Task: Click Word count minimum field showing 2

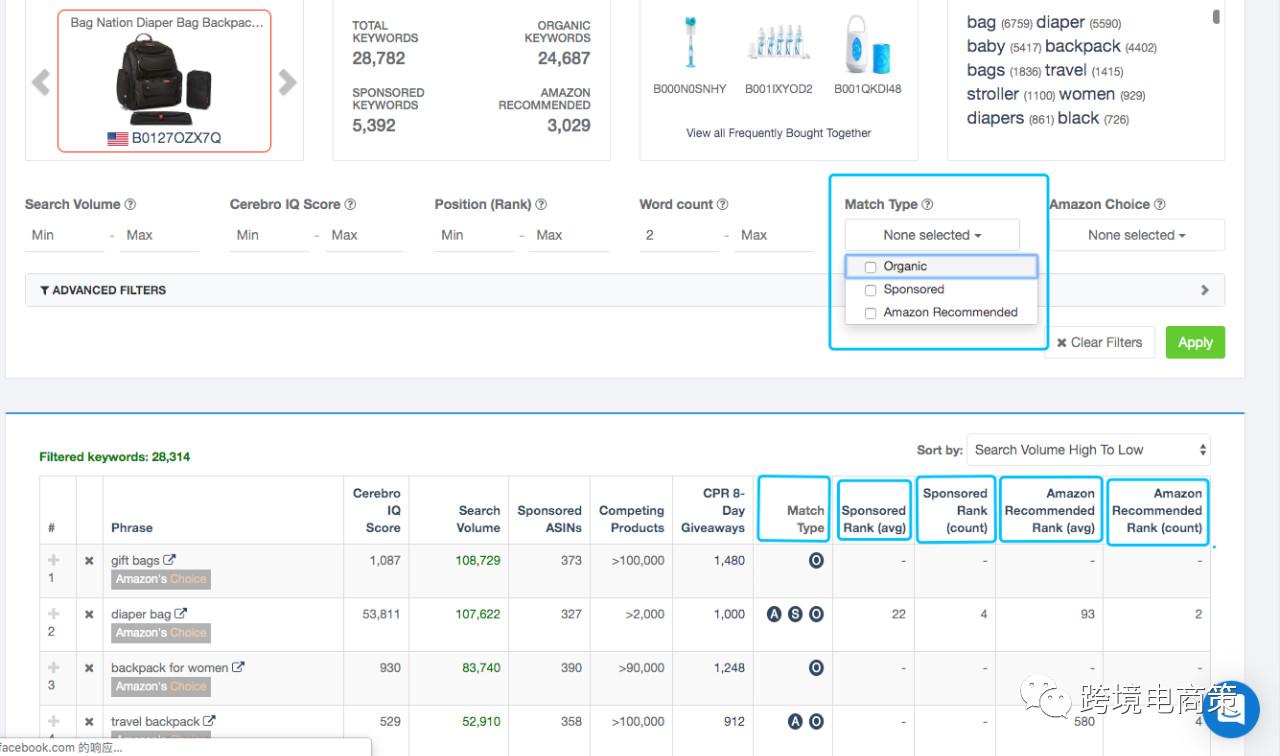Action: 679,235
